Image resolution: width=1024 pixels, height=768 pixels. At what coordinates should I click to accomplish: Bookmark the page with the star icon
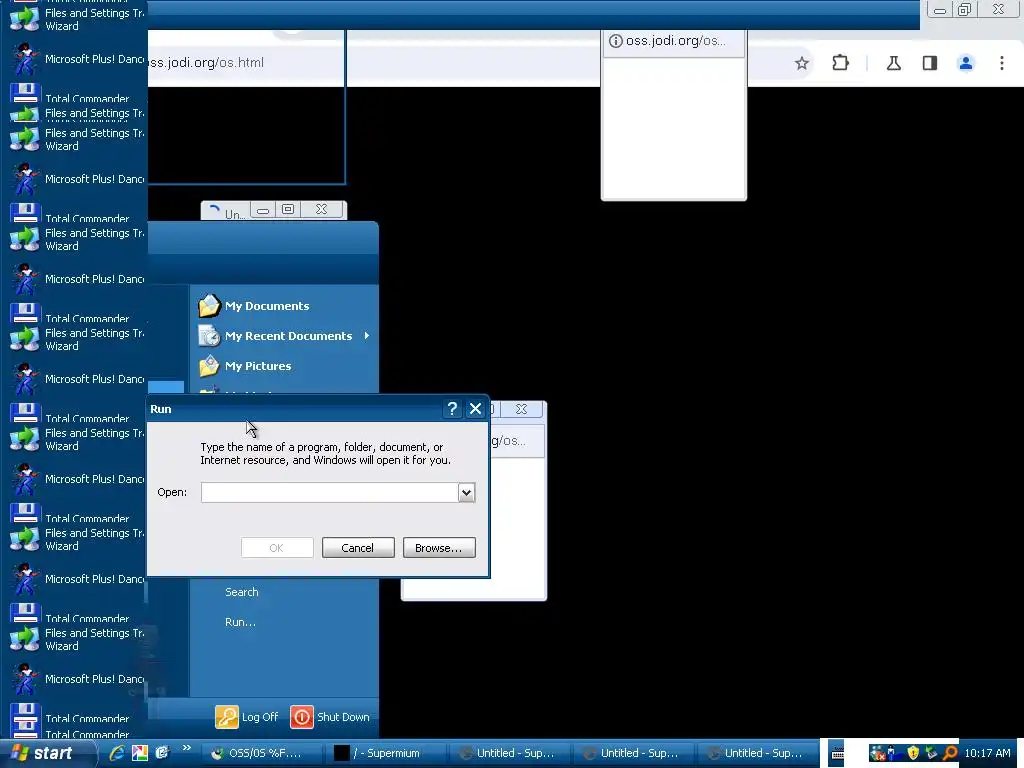[802, 63]
